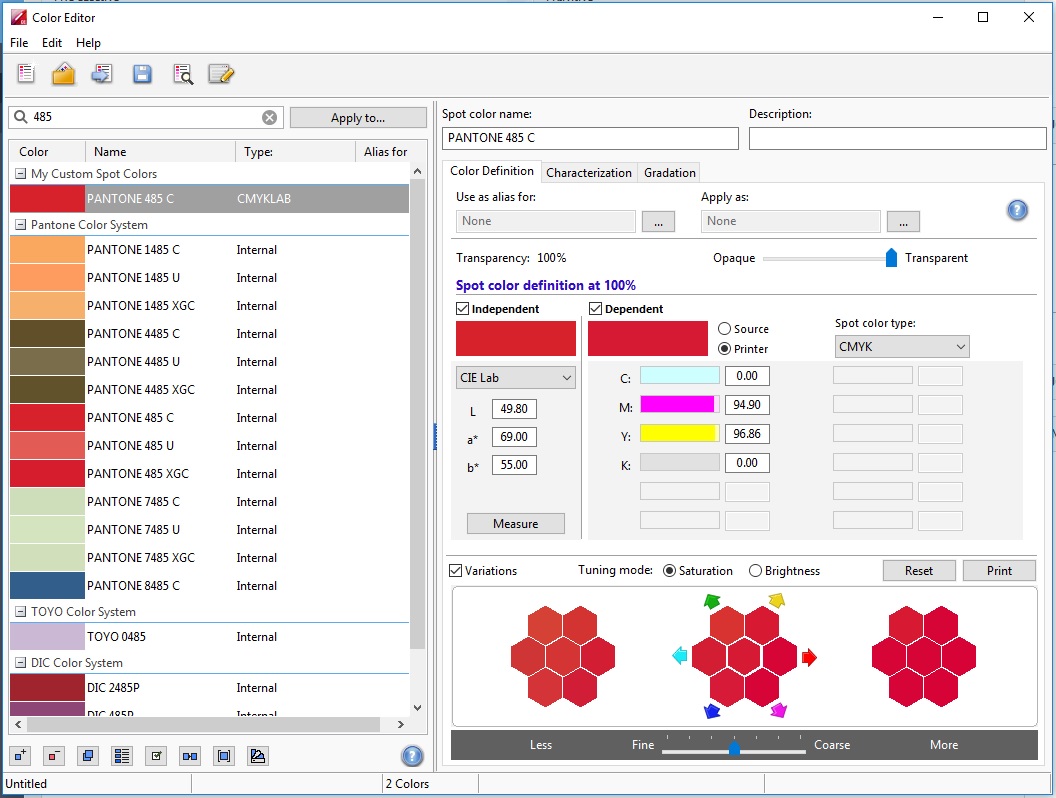Click the checkmark square icon in bottom toolbar
The width and height of the screenshot is (1056, 798).
coord(156,756)
